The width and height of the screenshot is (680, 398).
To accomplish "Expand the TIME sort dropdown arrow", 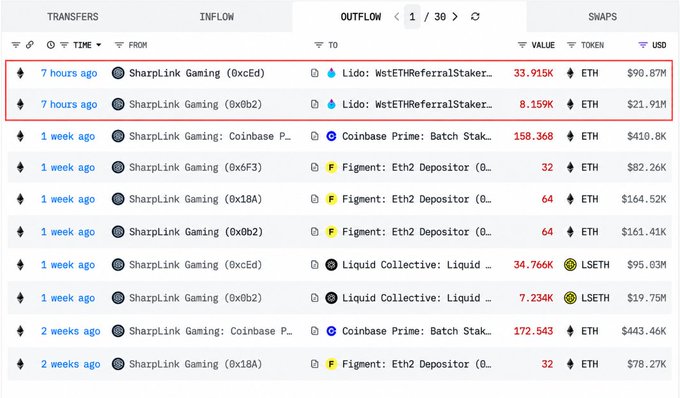I will click(x=98, y=45).
